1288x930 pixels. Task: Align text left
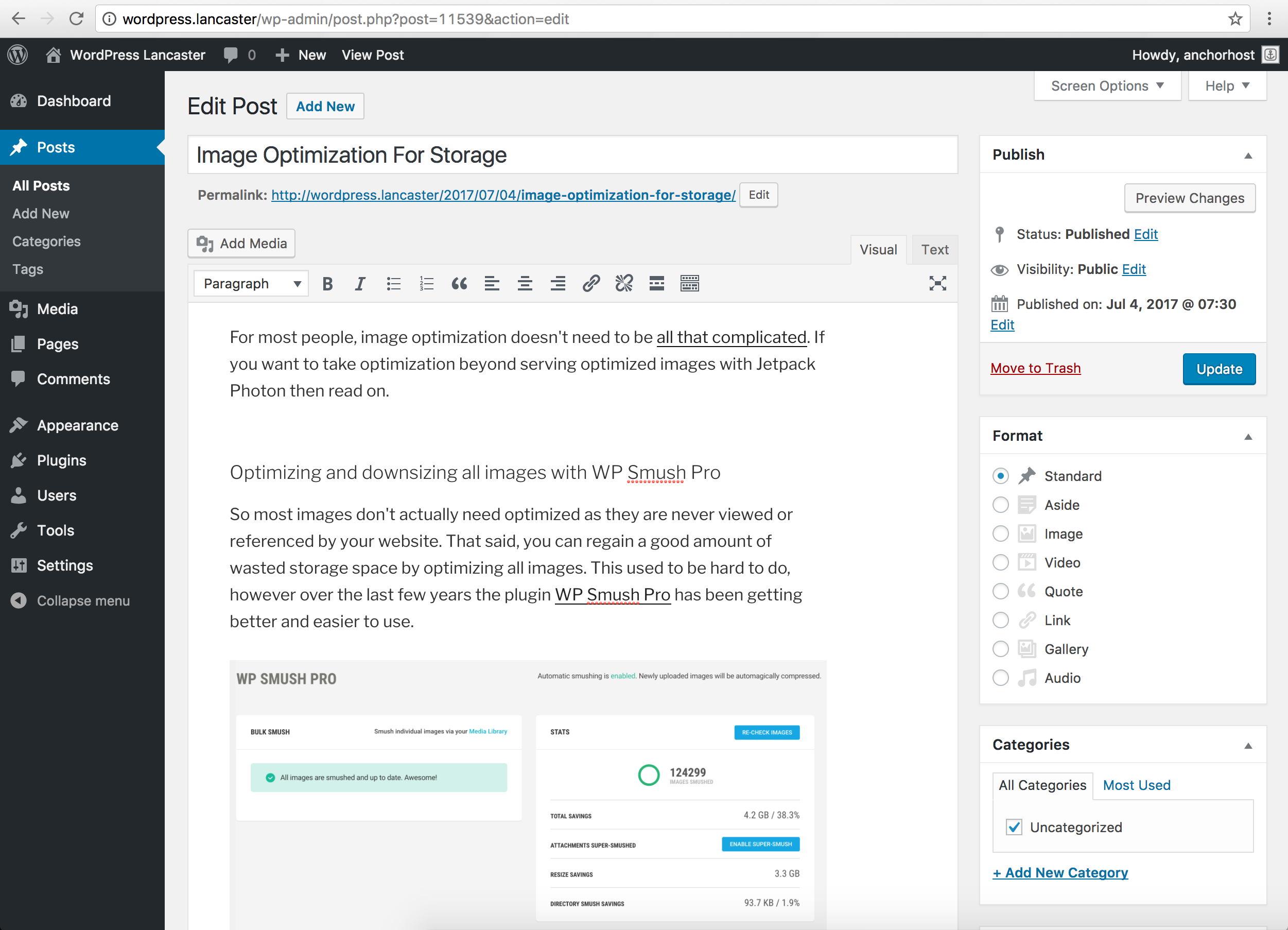(492, 284)
